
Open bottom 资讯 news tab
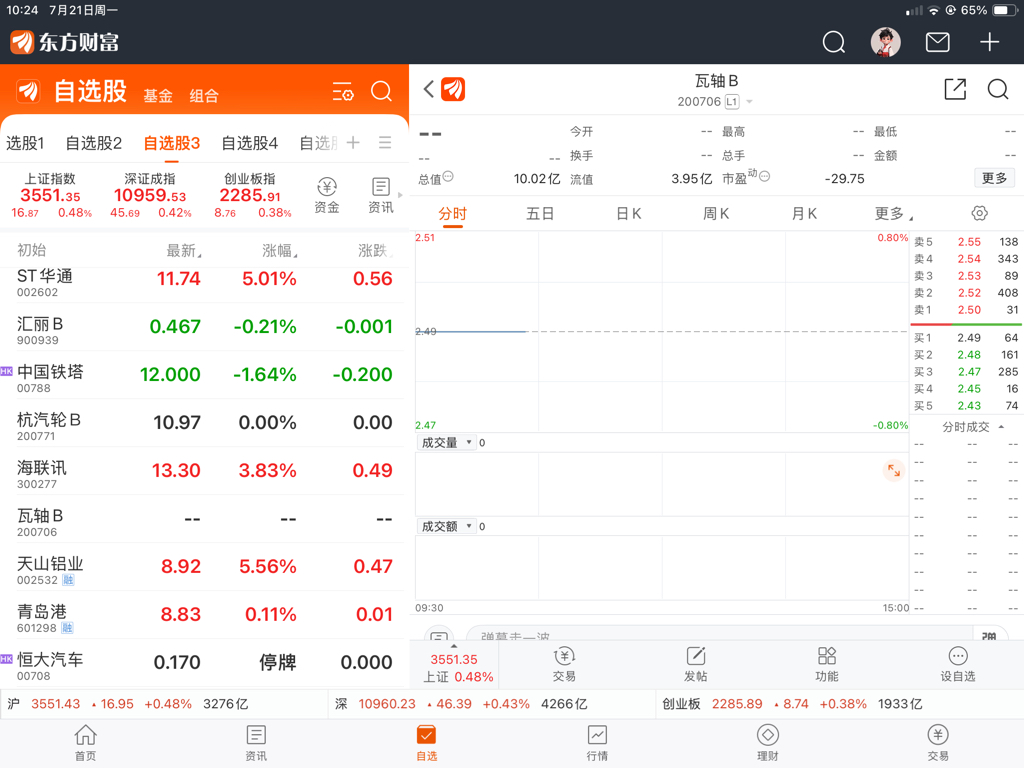tap(256, 743)
